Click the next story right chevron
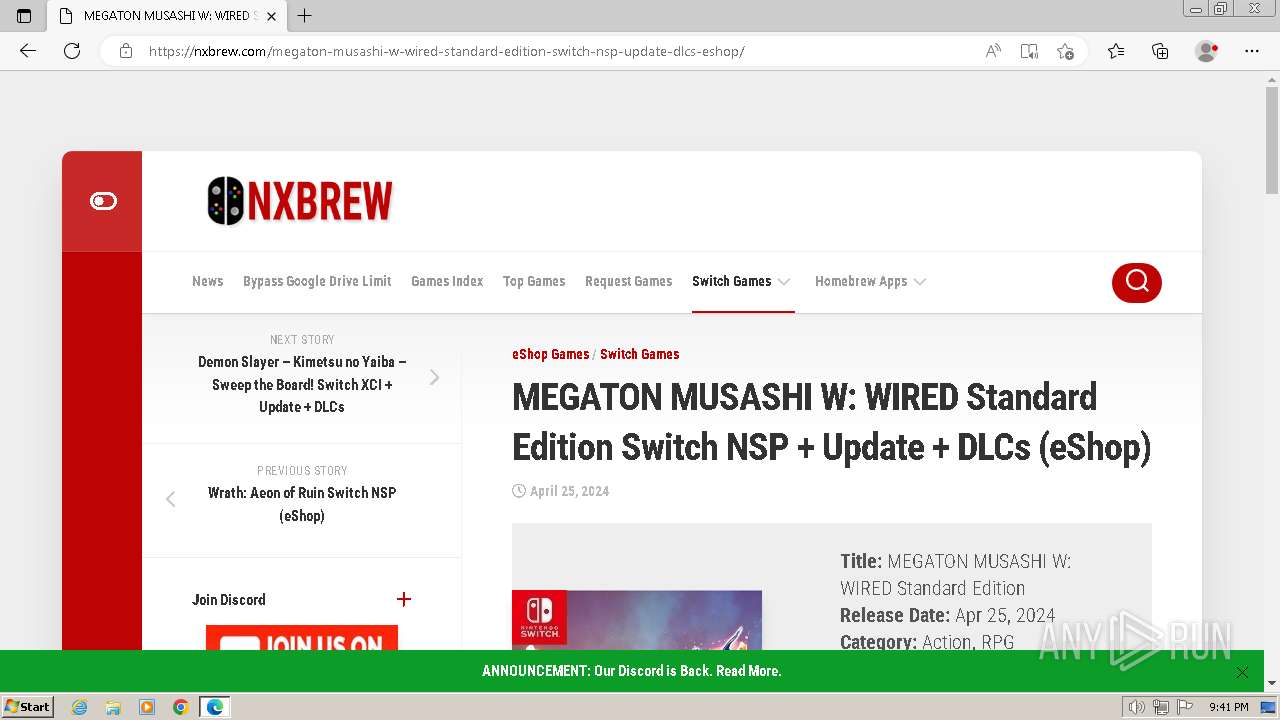 coord(434,377)
